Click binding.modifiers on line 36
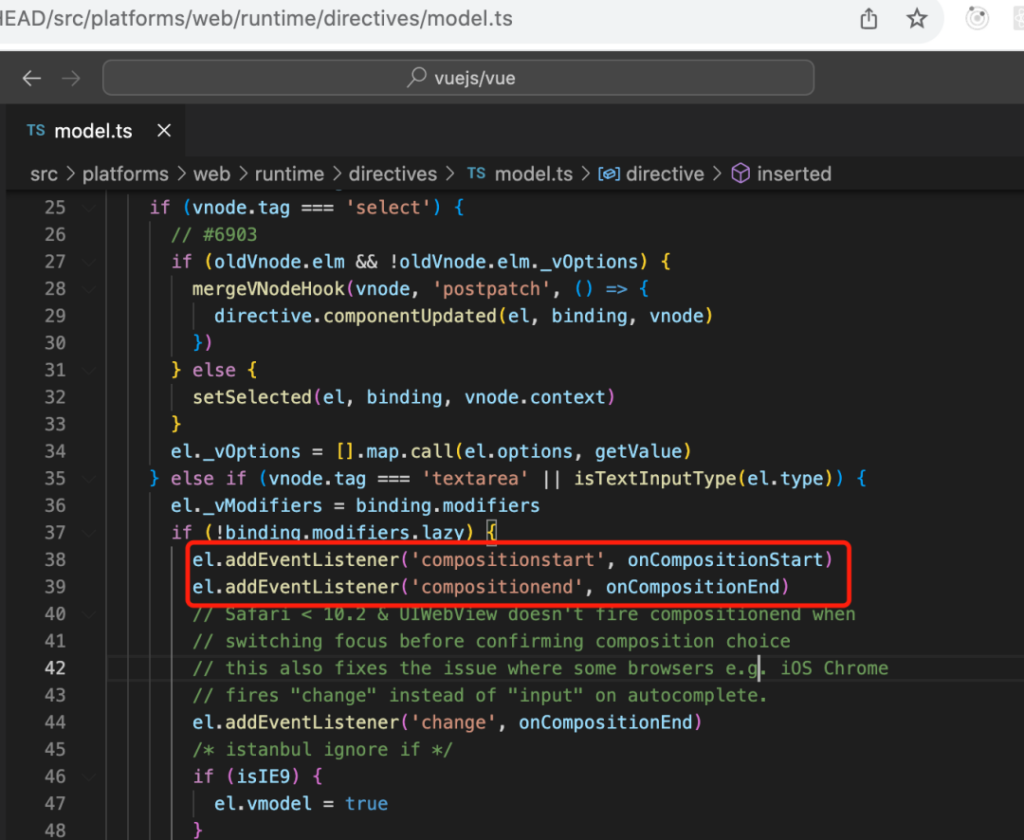Viewport: 1024px width, 840px height. (447, 506)
